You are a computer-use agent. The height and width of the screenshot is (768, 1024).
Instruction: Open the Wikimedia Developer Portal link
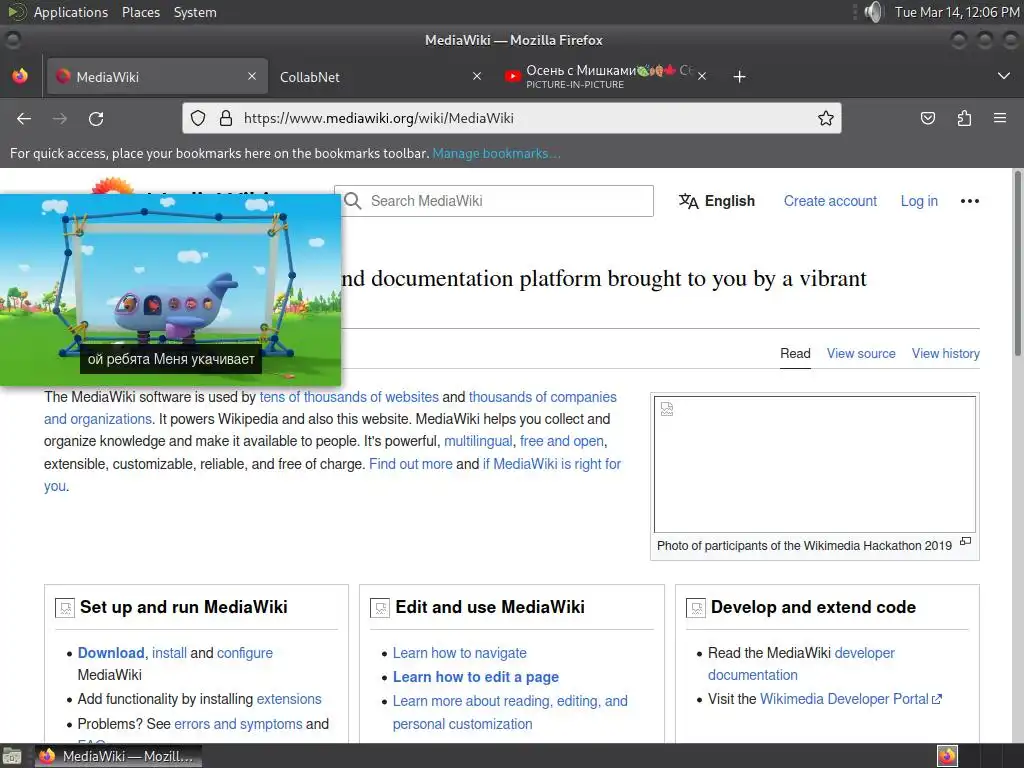pyautogui.click(x=850, y=699)
